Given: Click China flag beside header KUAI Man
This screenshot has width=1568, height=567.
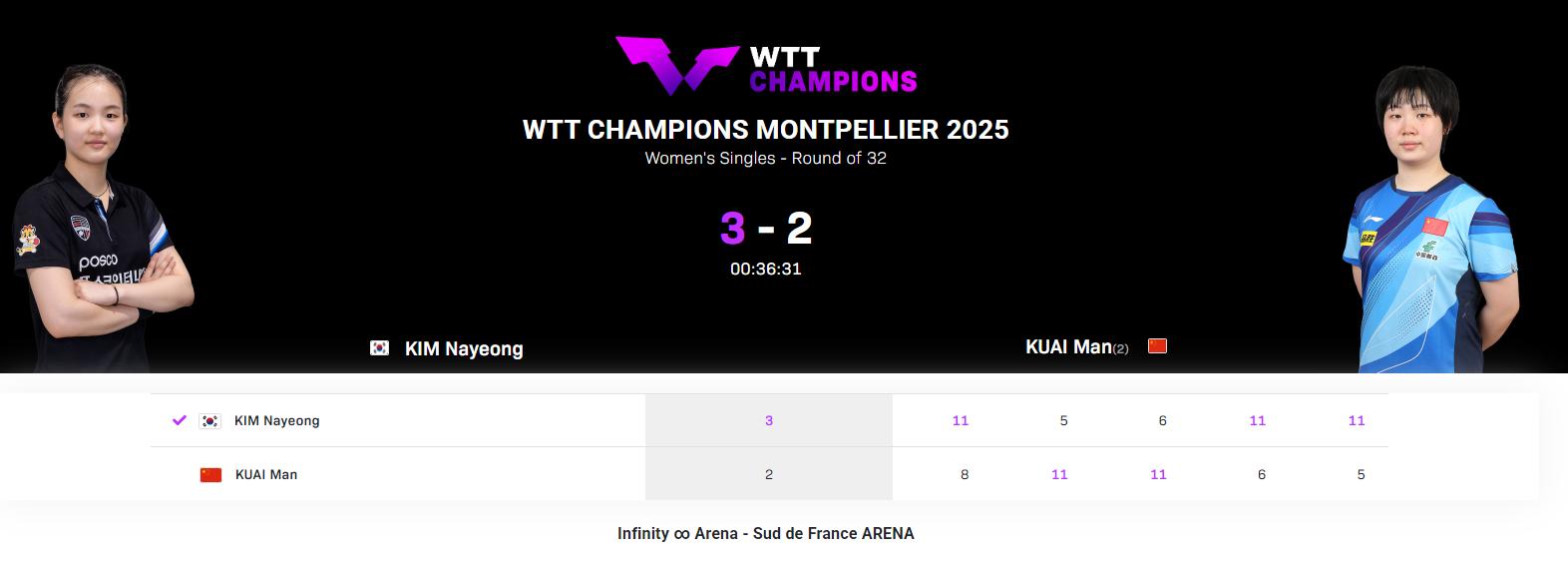Looking at the screenshot, I should tap(1157, 346).
